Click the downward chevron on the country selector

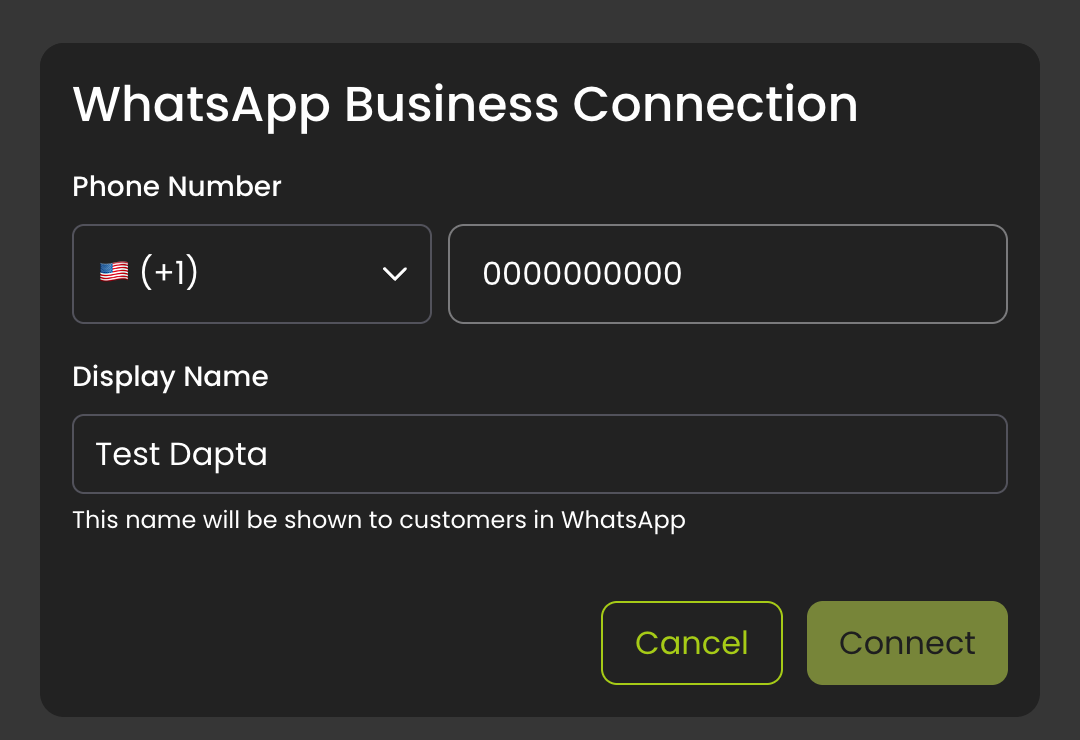pyautogui.click(x=396, y=272)
